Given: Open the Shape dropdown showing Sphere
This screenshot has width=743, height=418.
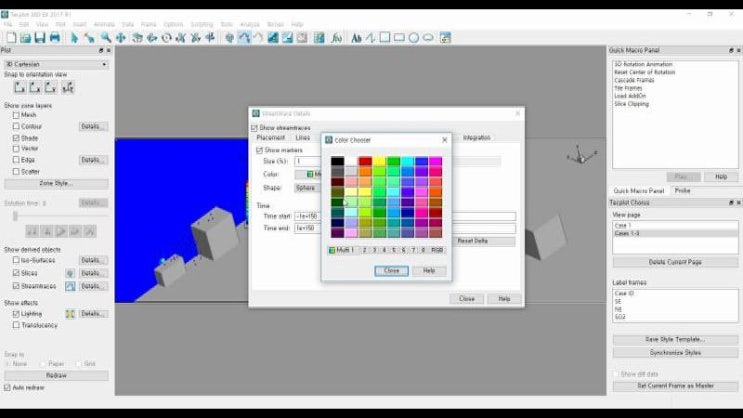Looking at the screenshot, I should [x=307, y=188].
